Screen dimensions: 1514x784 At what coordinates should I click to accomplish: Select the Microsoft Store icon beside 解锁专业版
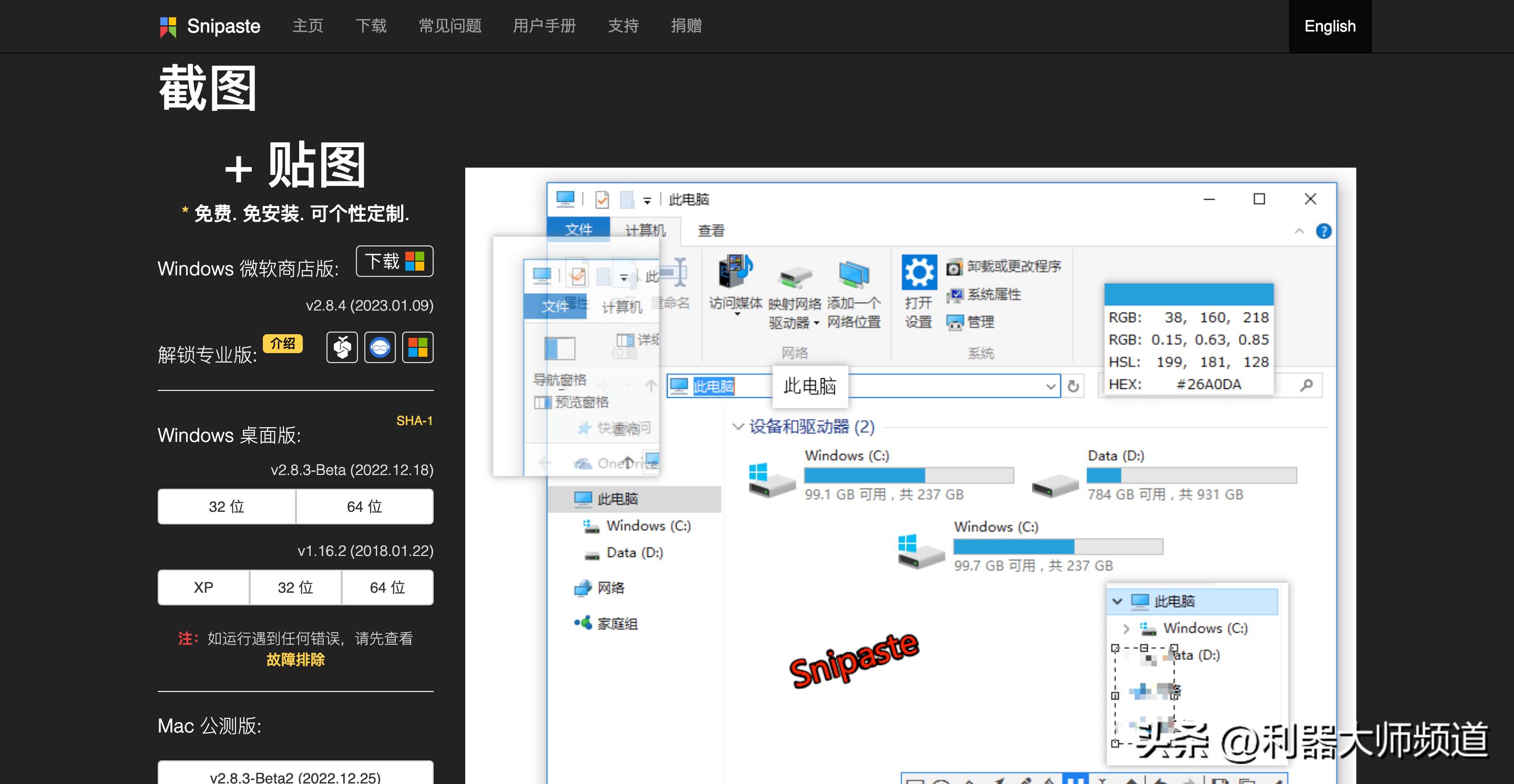pyautogui.click(x=418, y=348)
